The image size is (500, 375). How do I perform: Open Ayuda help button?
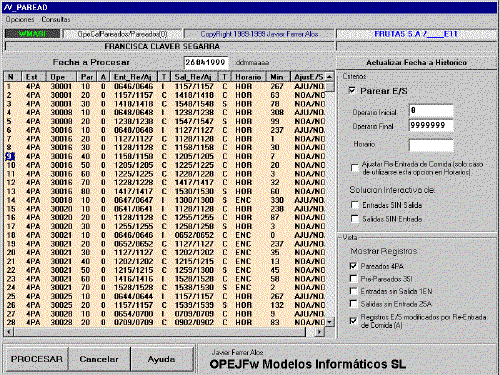(162, 359)
